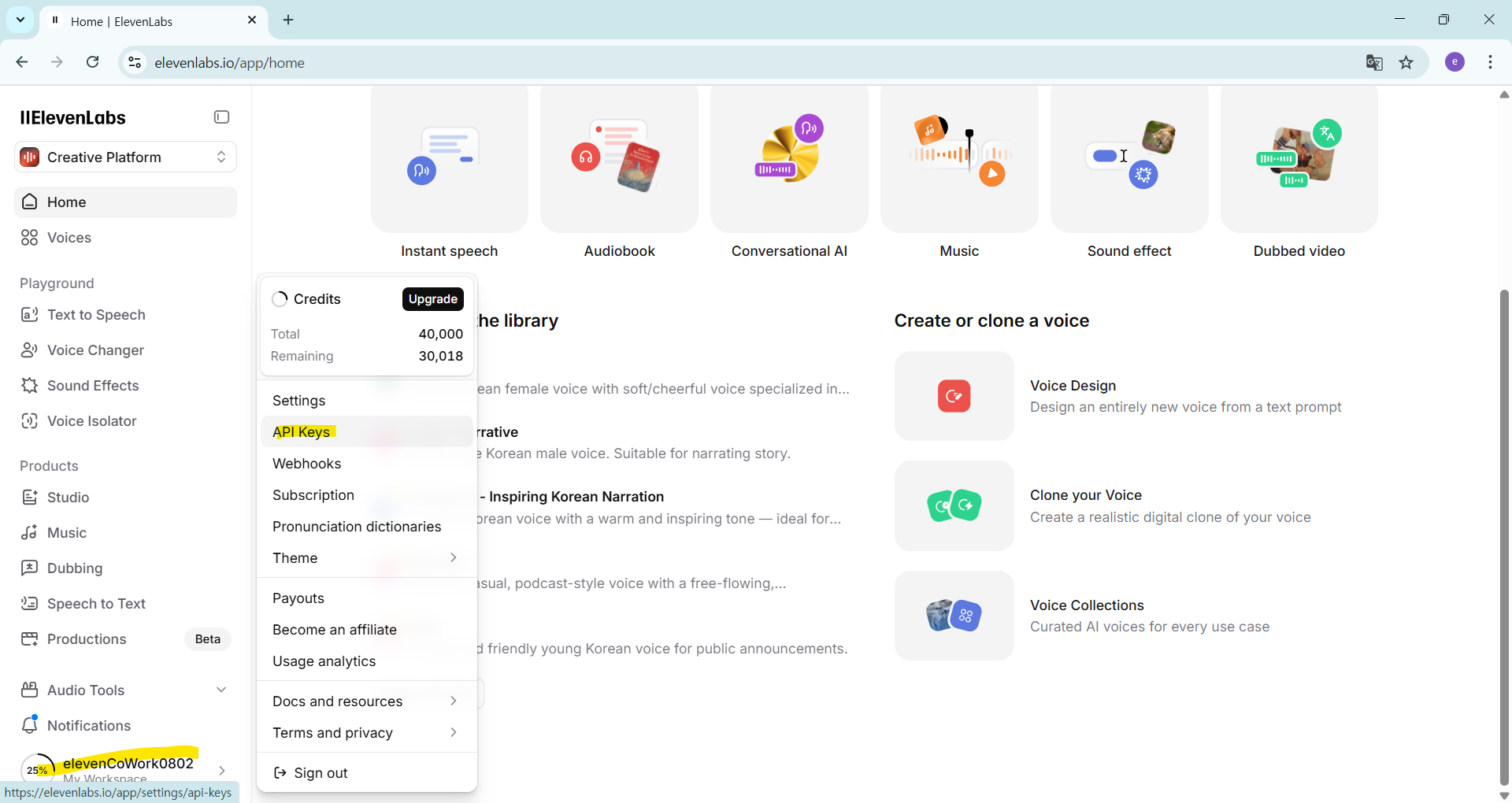Select Payouts menu item
Screen dimensions: 1512x803
[x=367, y=598]
